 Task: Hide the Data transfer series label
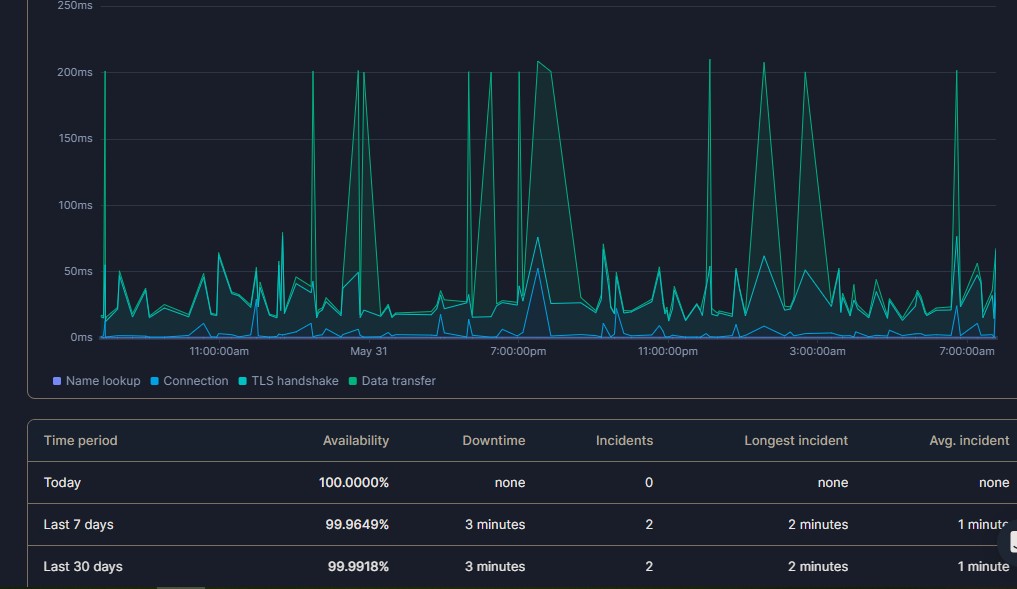(398, 381)
